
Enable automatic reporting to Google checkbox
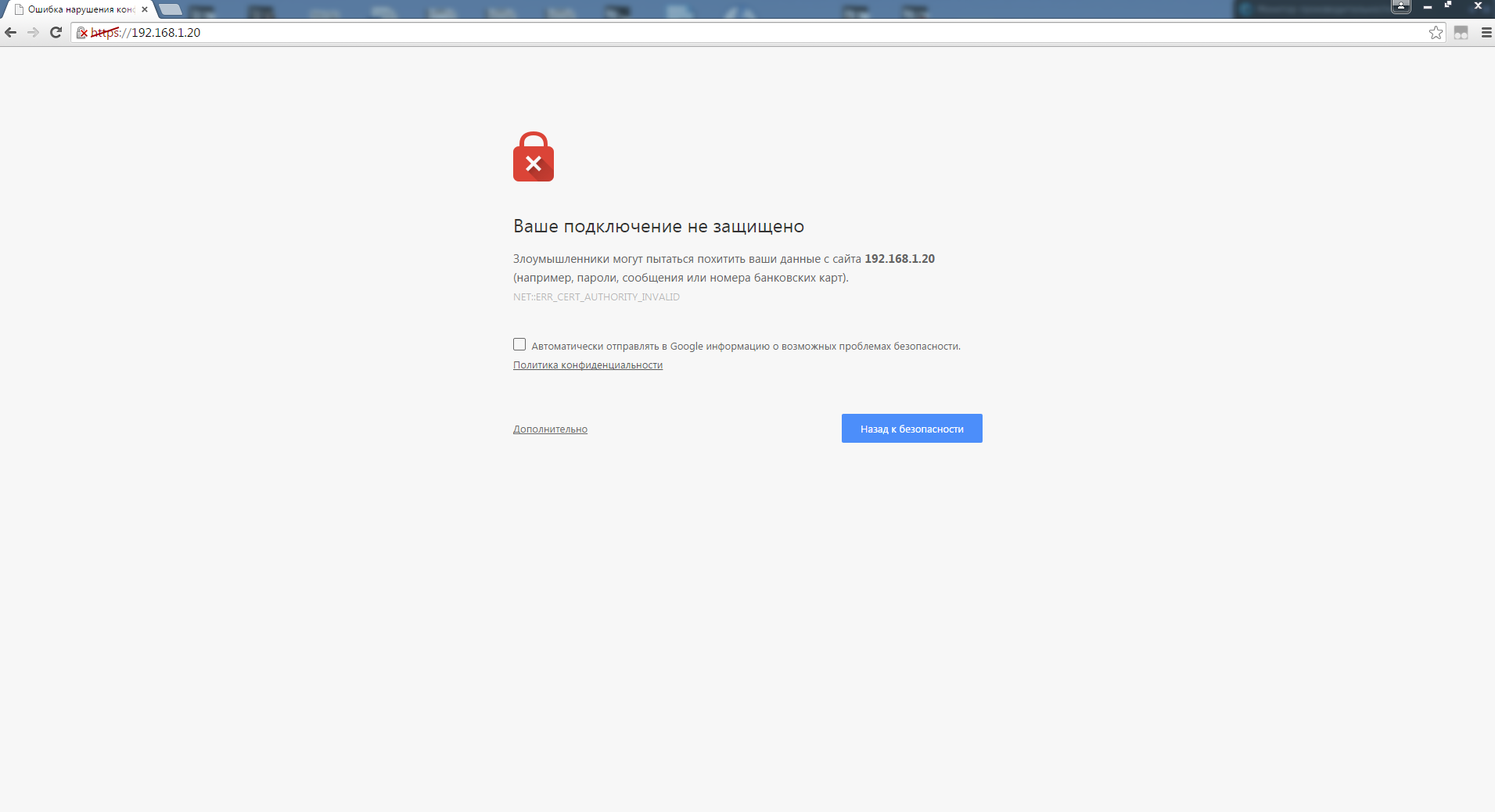point(519,344)
